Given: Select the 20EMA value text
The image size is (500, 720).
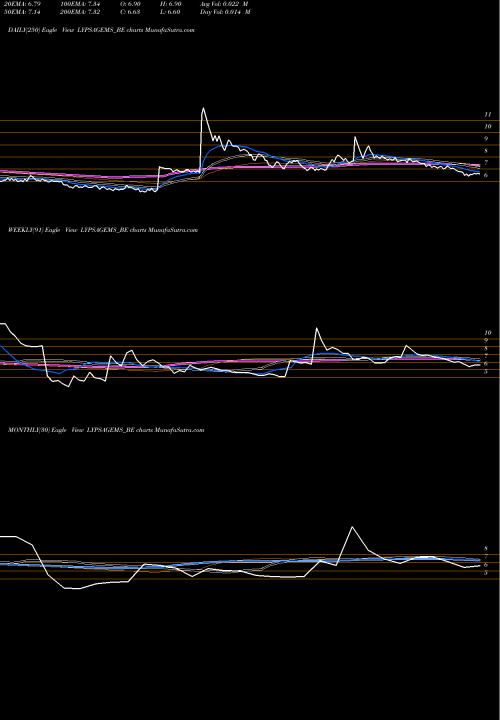Looking at the screenshot, I should [x=21, y=4].
